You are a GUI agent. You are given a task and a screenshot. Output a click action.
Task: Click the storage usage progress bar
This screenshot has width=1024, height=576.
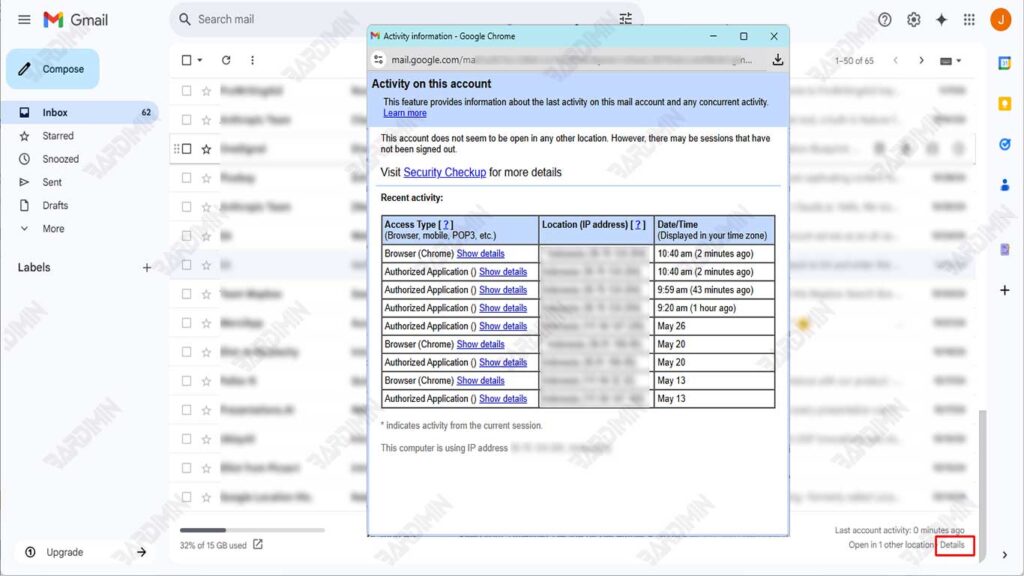click(252, 530)
